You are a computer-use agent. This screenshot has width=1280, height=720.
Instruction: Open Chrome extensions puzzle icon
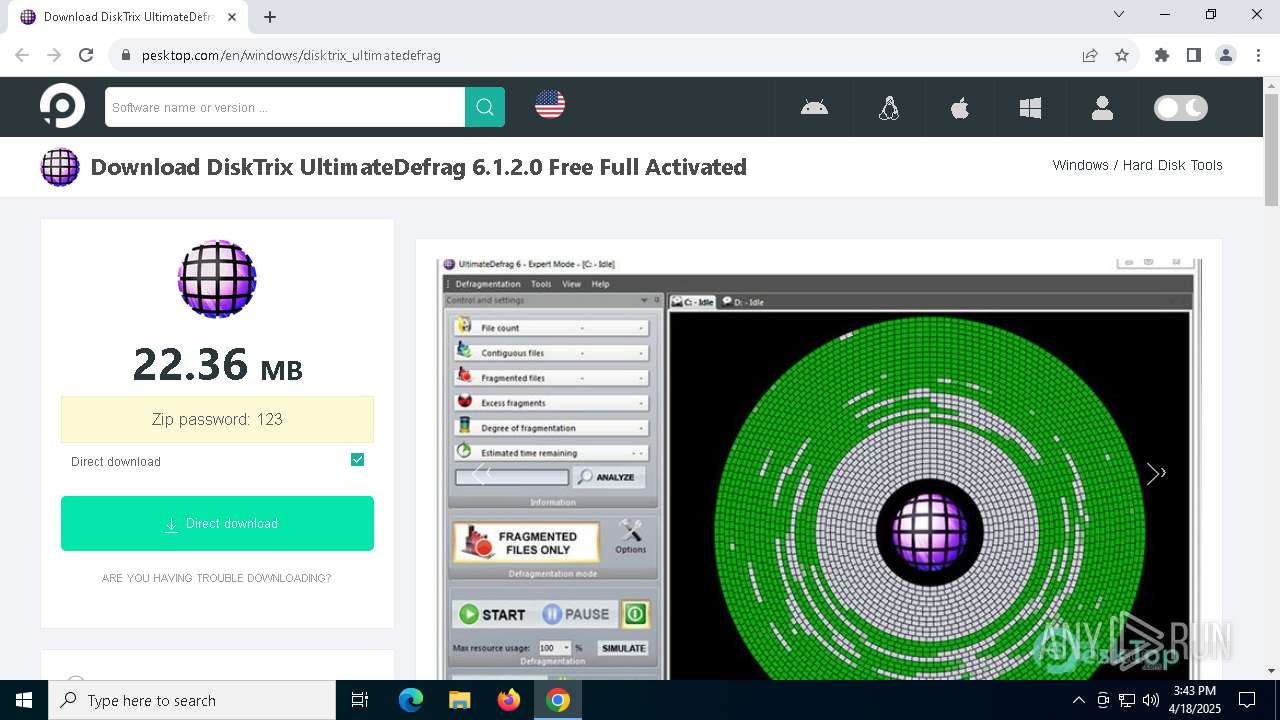click(1162, 55)
